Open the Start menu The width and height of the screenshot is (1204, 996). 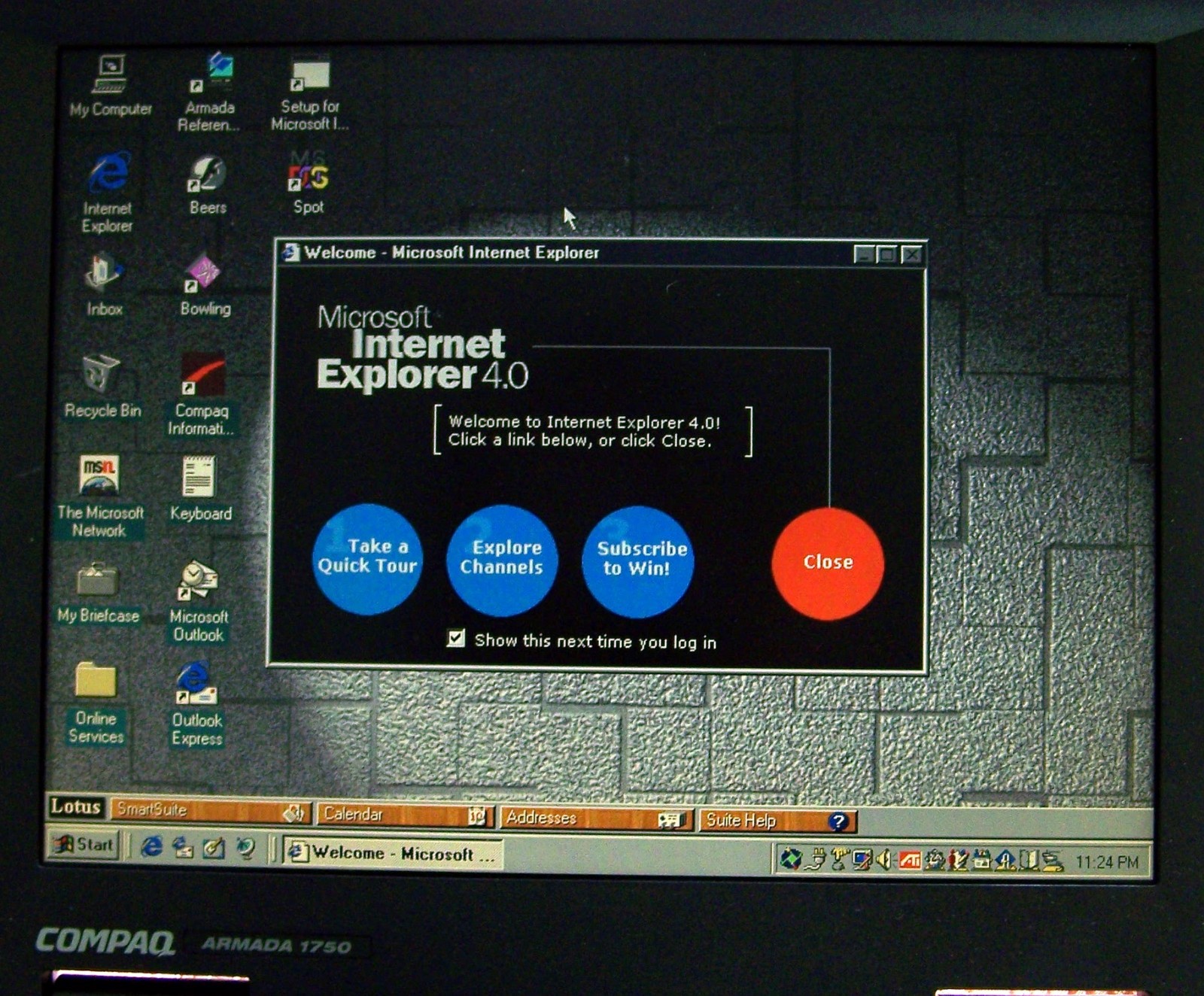[x=83, y=845]
